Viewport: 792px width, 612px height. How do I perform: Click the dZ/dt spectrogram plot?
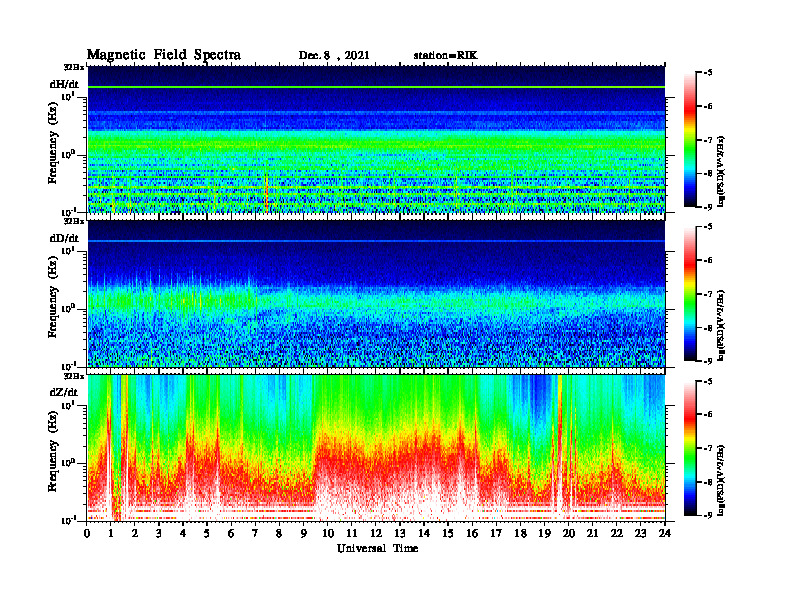coord(376,448)
